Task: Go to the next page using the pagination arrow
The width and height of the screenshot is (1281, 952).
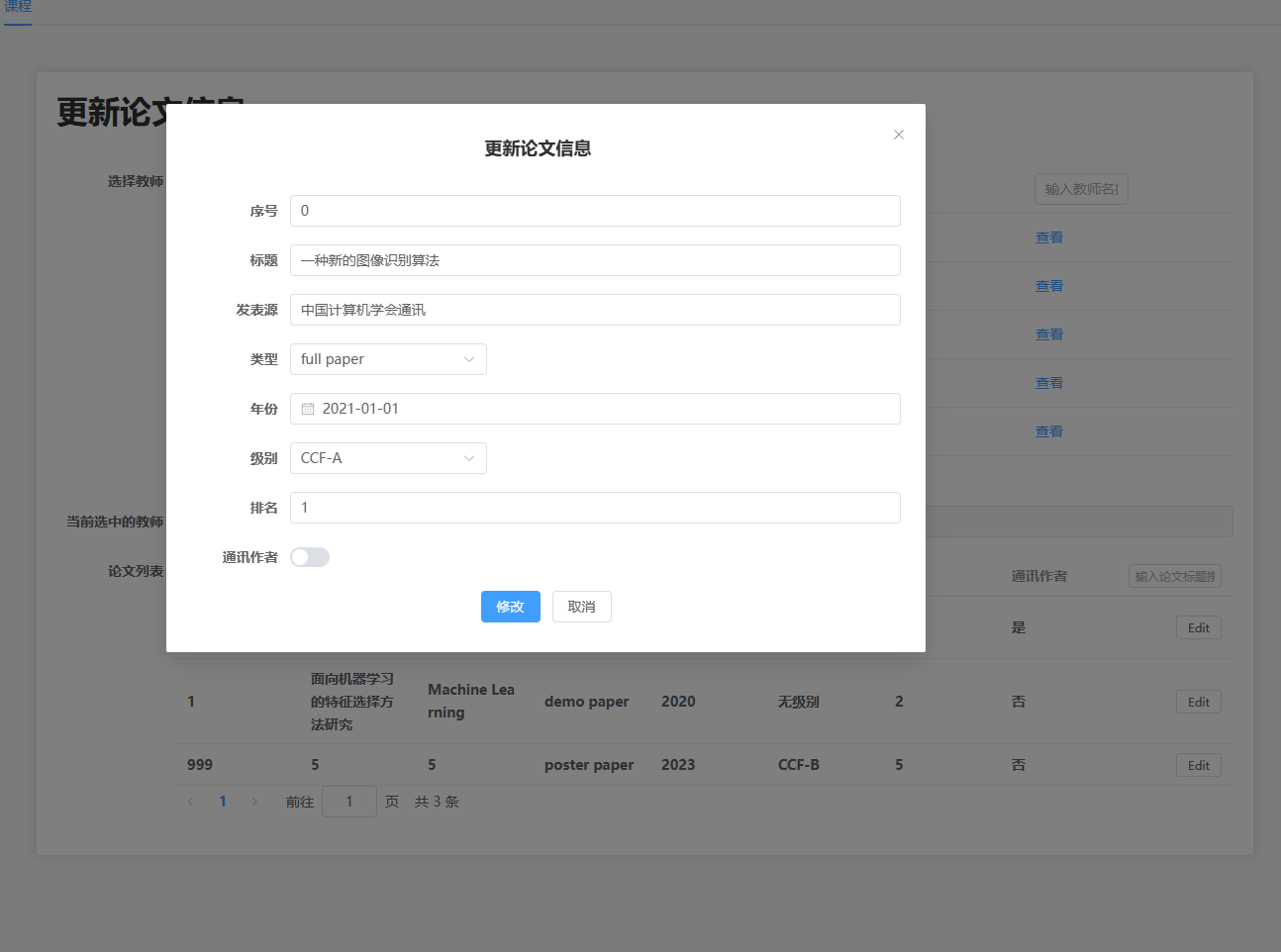Action: click(254, 802)
